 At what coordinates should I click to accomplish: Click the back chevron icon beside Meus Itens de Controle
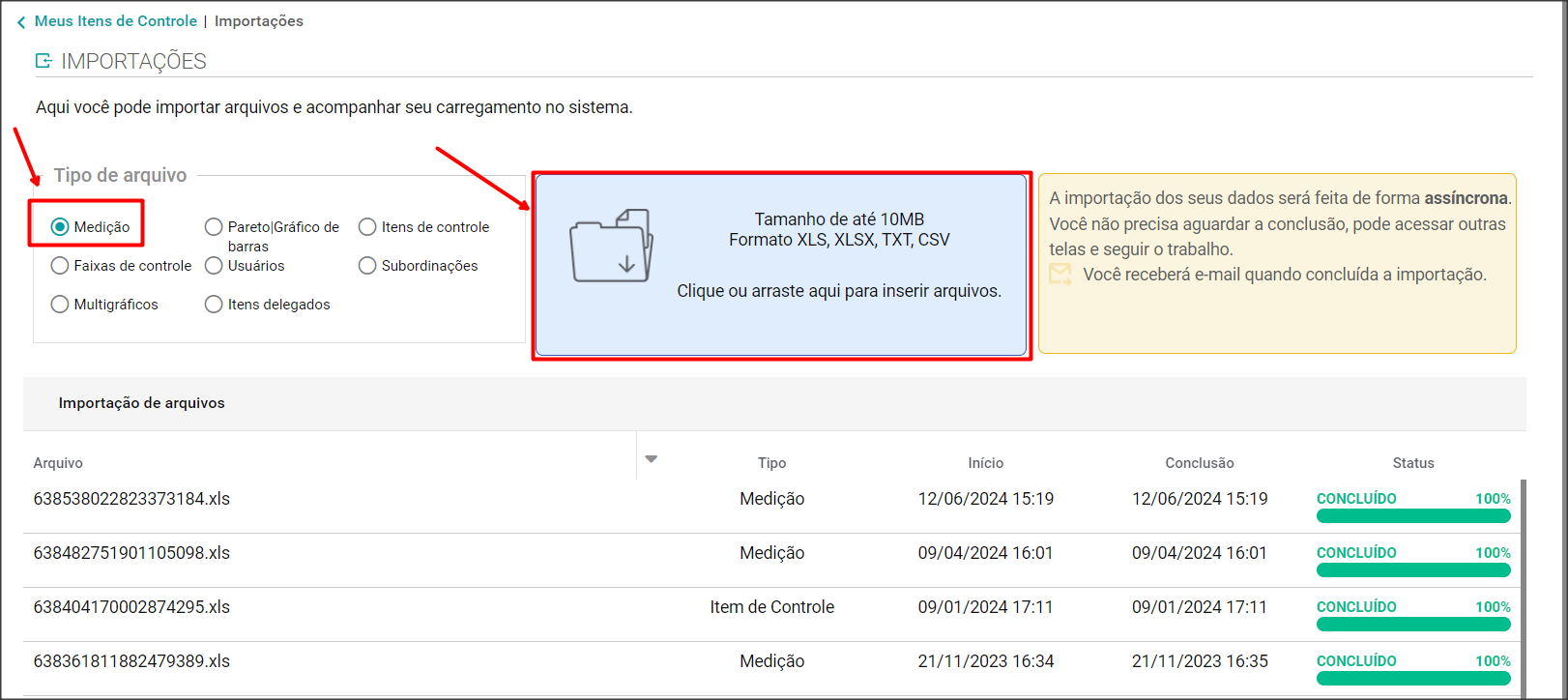tap(21, 22)
